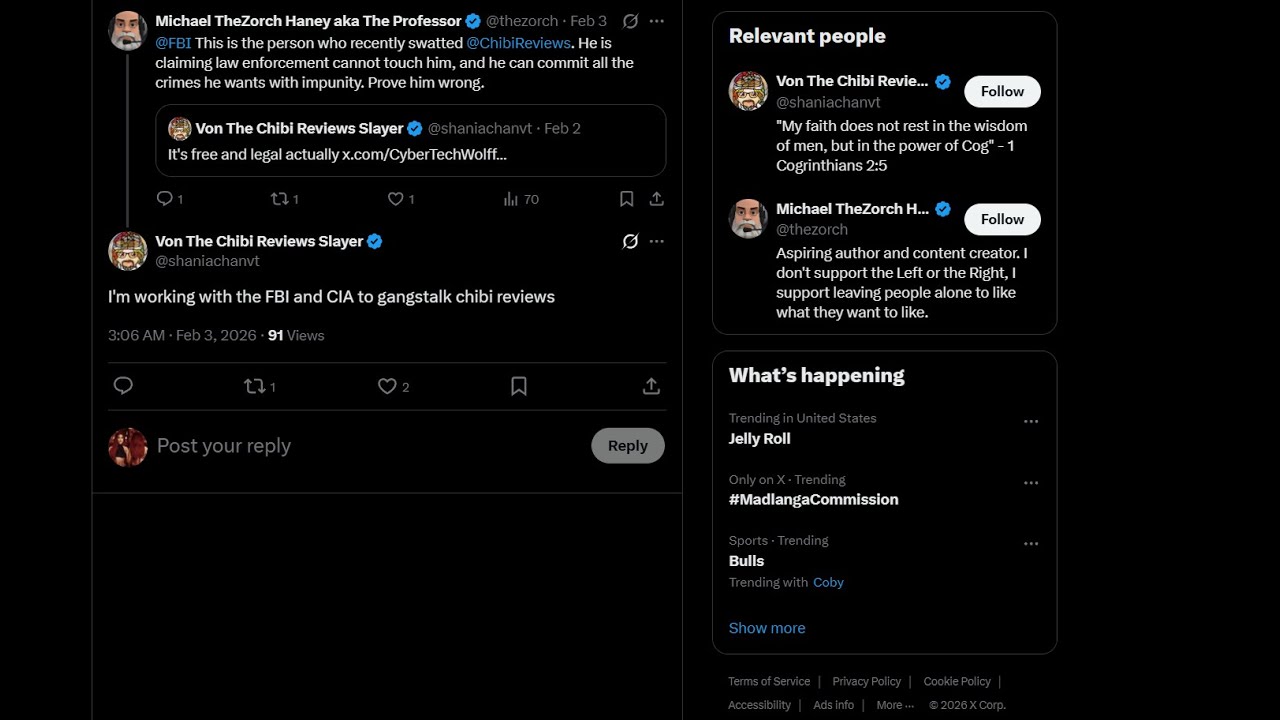Click Show more under What's happening
This screenshot has width=1280, height=720.
click(x=767, y=628)
